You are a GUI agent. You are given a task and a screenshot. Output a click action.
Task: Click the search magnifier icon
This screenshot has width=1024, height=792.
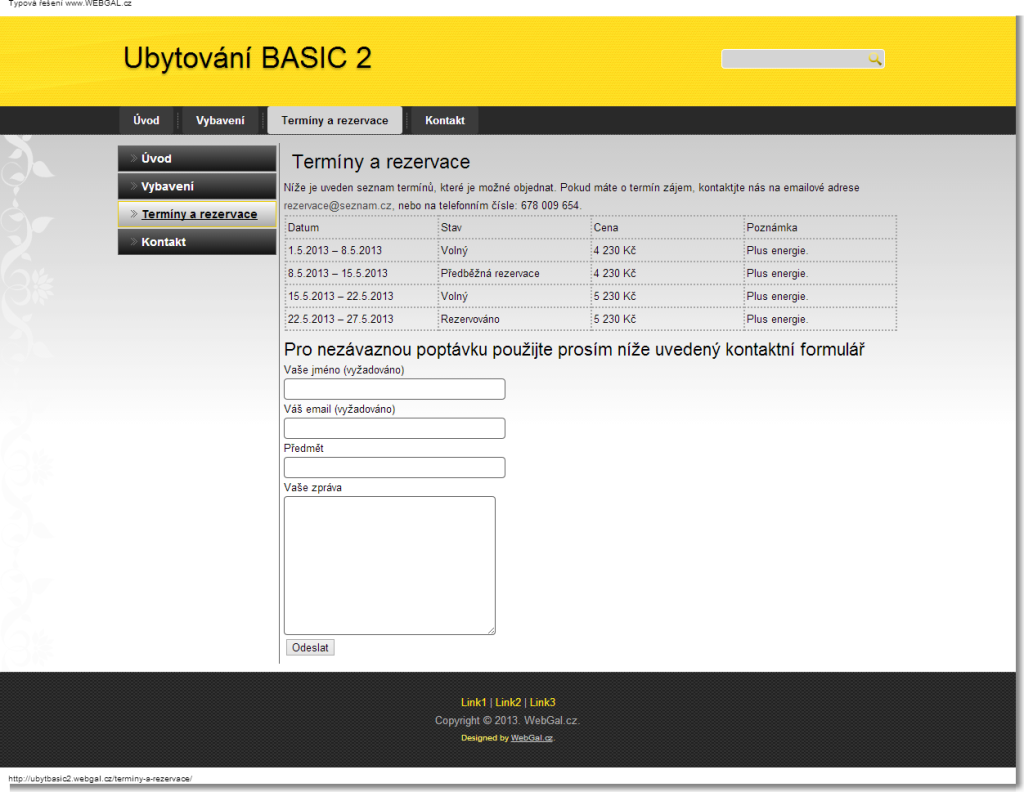[874, 59]
